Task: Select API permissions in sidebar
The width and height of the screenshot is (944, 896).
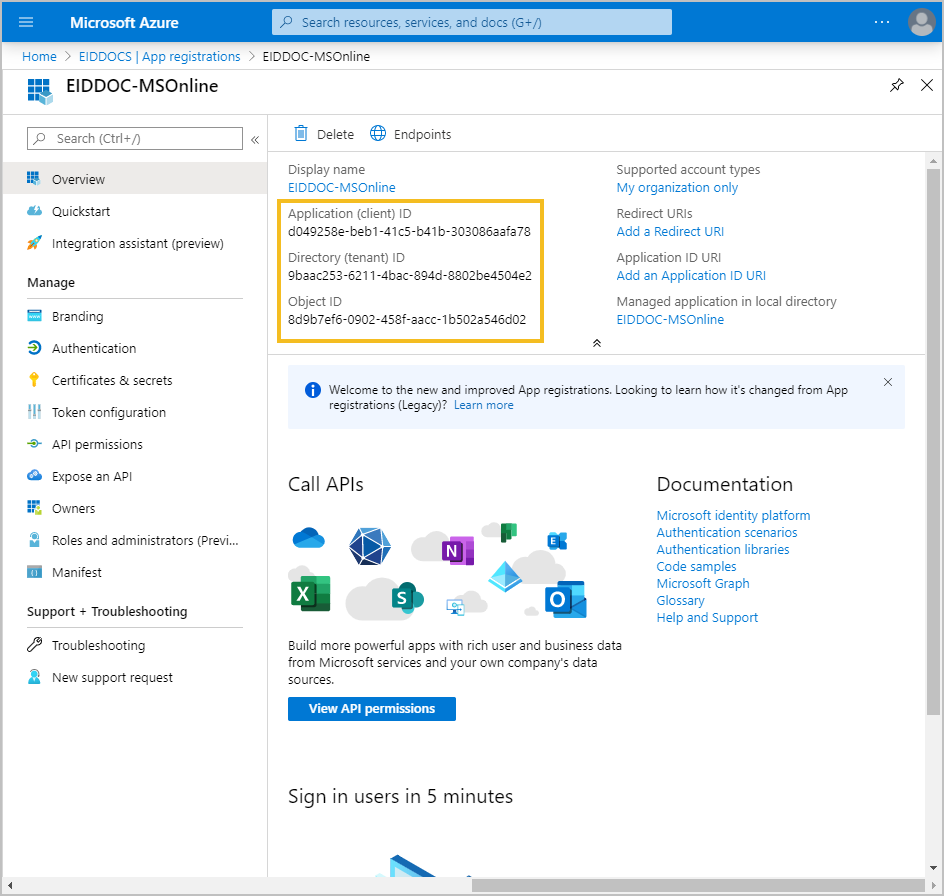Action: pos(97,444)
